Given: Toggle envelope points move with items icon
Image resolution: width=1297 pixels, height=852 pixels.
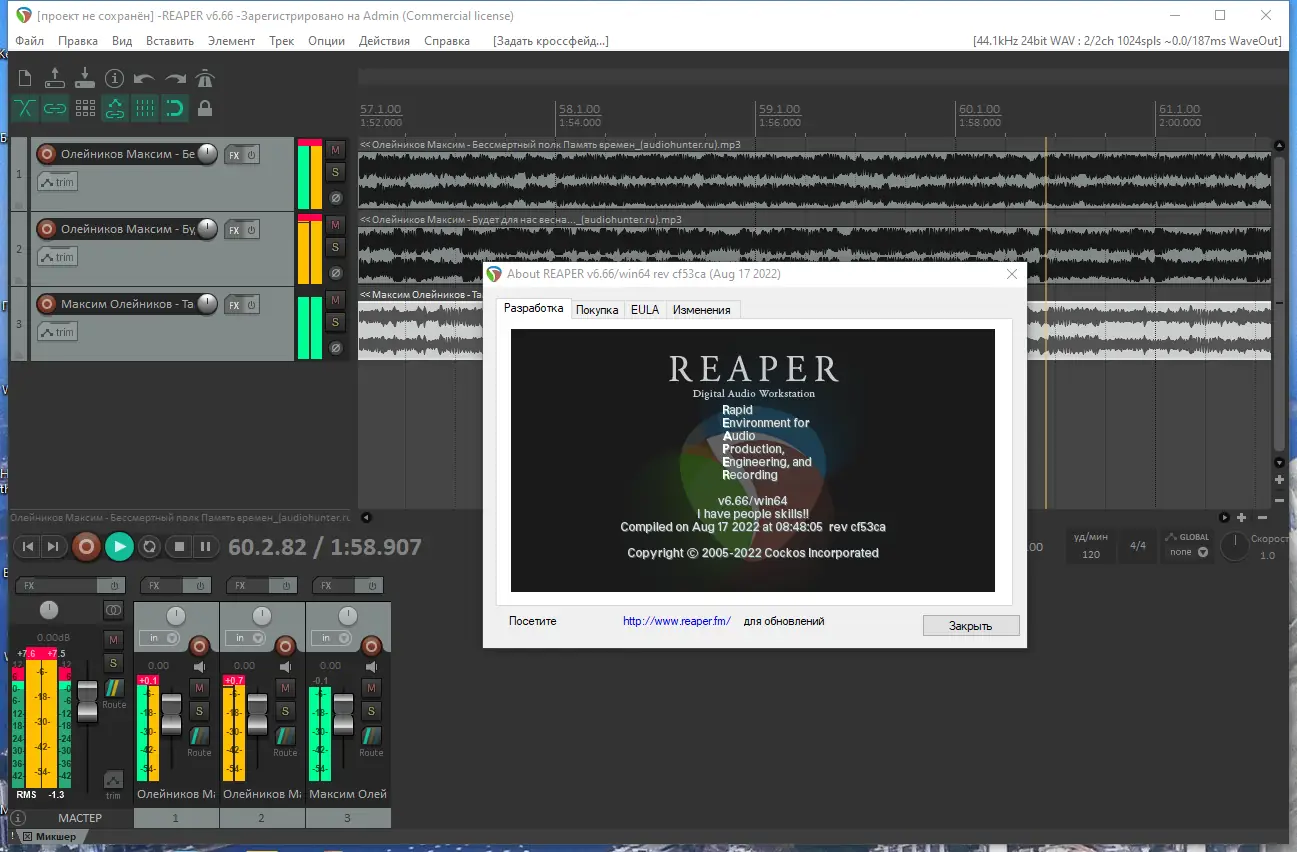Looking at the screenshot, I should [x=115, y=108].
